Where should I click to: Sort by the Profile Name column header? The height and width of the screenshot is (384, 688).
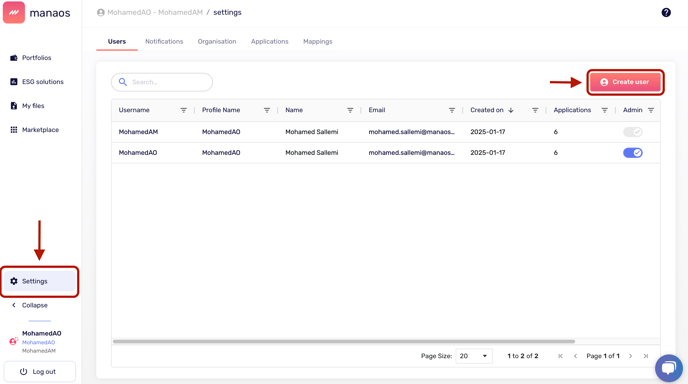click(221, 110)
